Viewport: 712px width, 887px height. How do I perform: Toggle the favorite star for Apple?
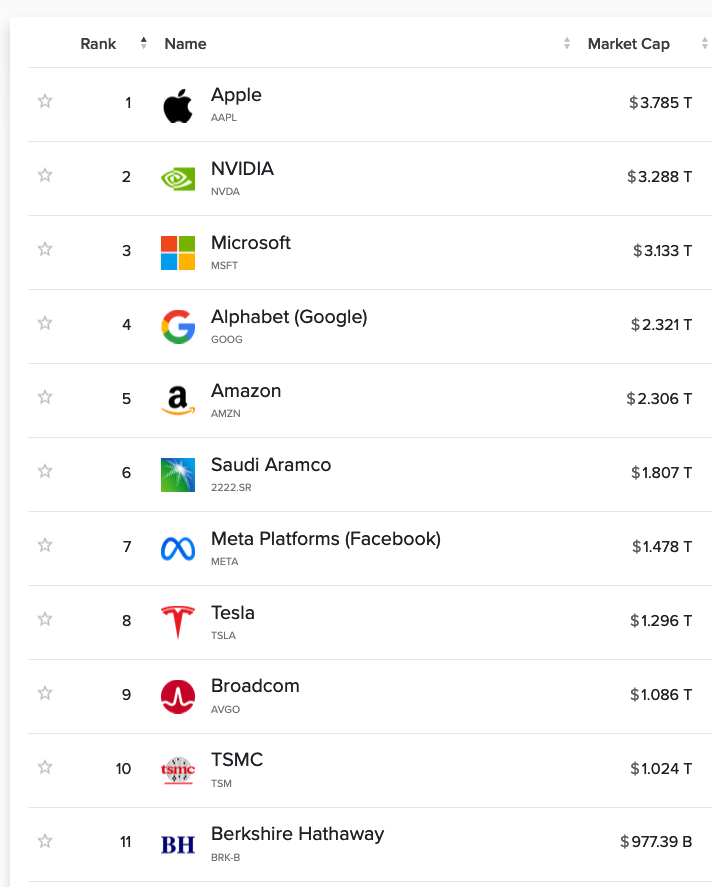point(45,101)
